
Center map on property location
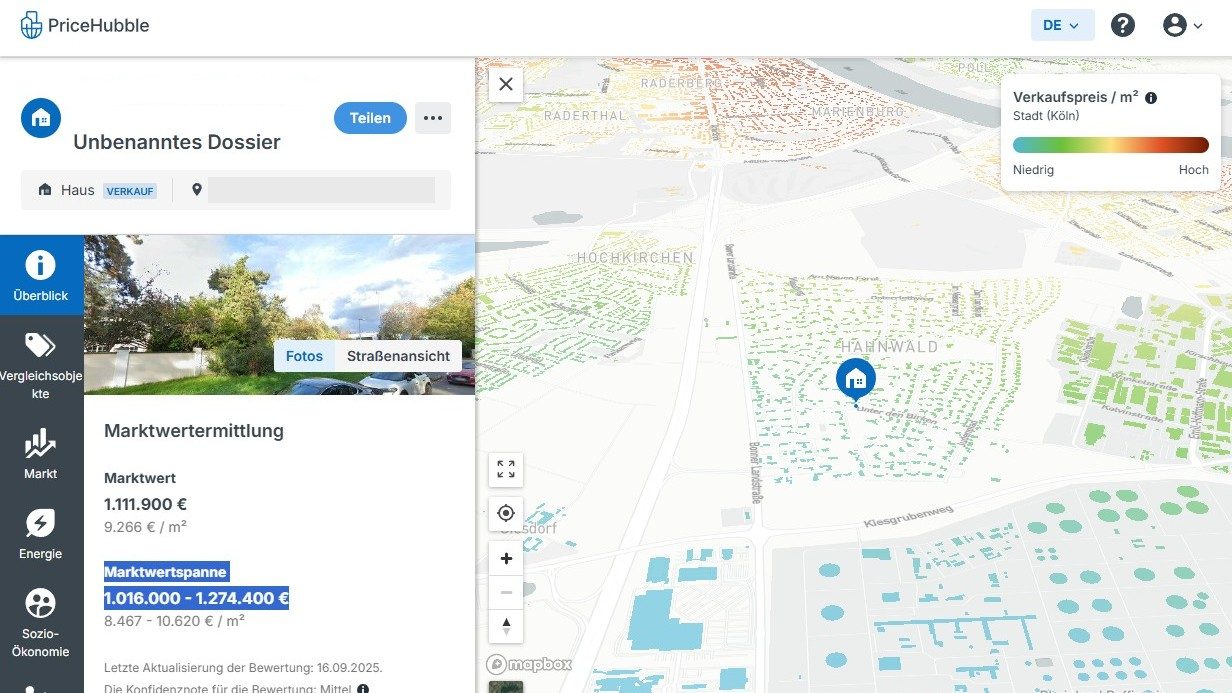point(506,513)
